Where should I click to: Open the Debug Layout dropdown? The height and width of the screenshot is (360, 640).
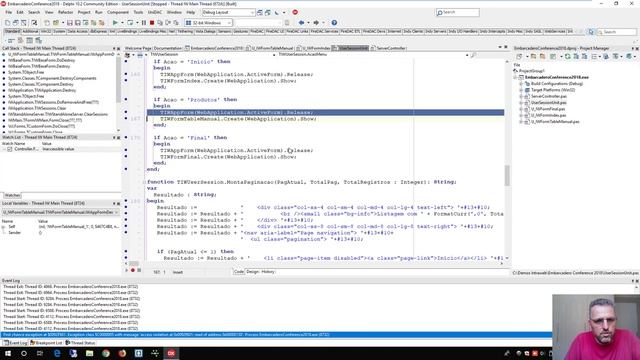click(x=252, y=13)
